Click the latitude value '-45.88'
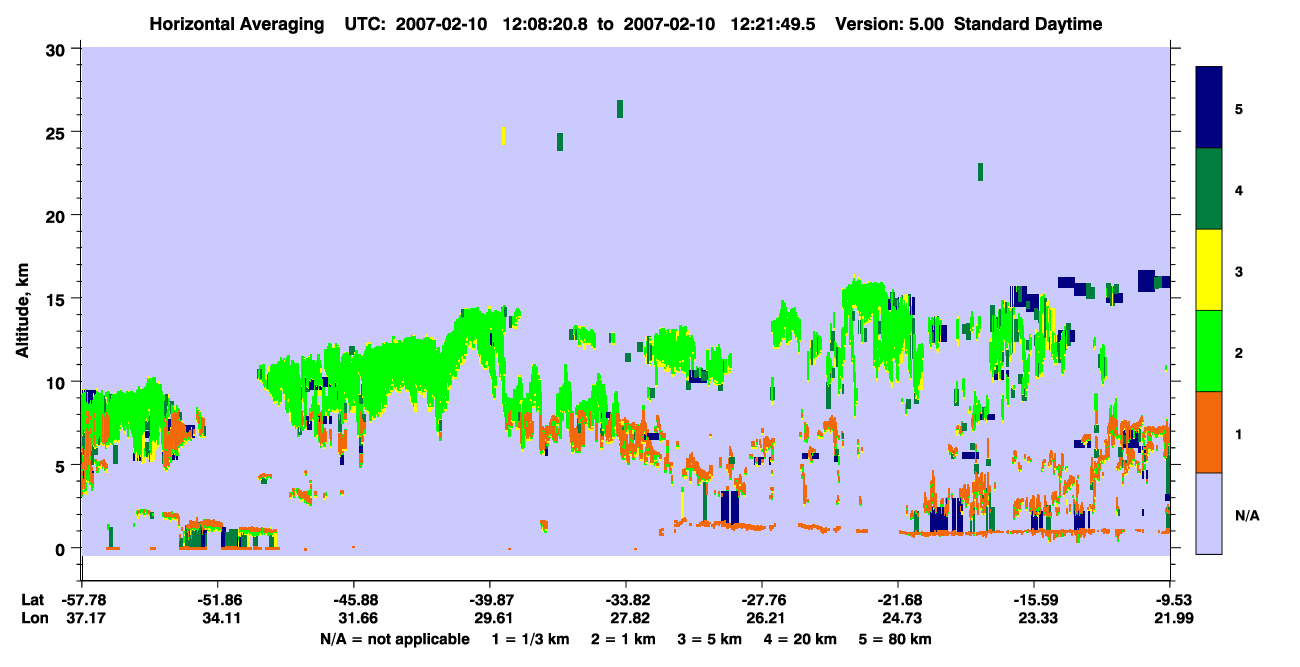The image size is (1300, 667). (x=354, y=600)
